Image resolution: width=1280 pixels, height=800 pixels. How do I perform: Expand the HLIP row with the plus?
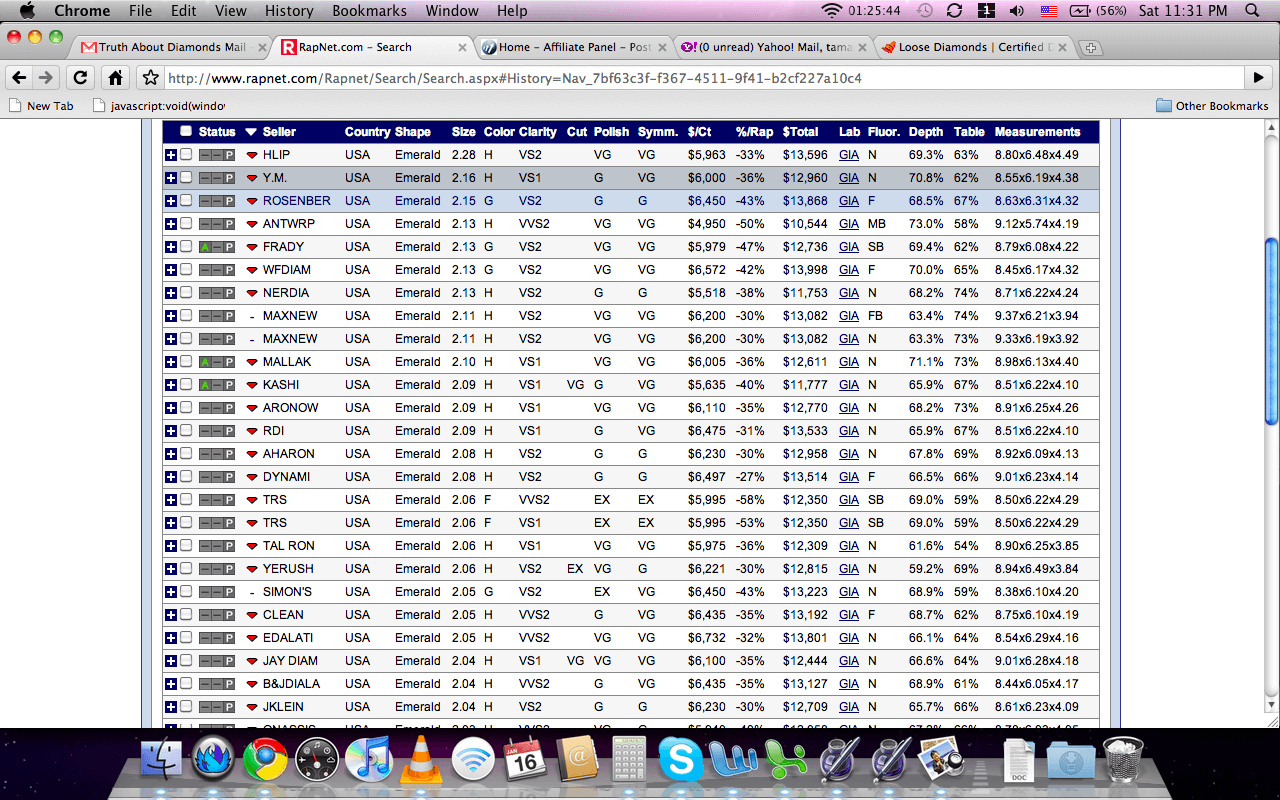click(x=171, y=155)
